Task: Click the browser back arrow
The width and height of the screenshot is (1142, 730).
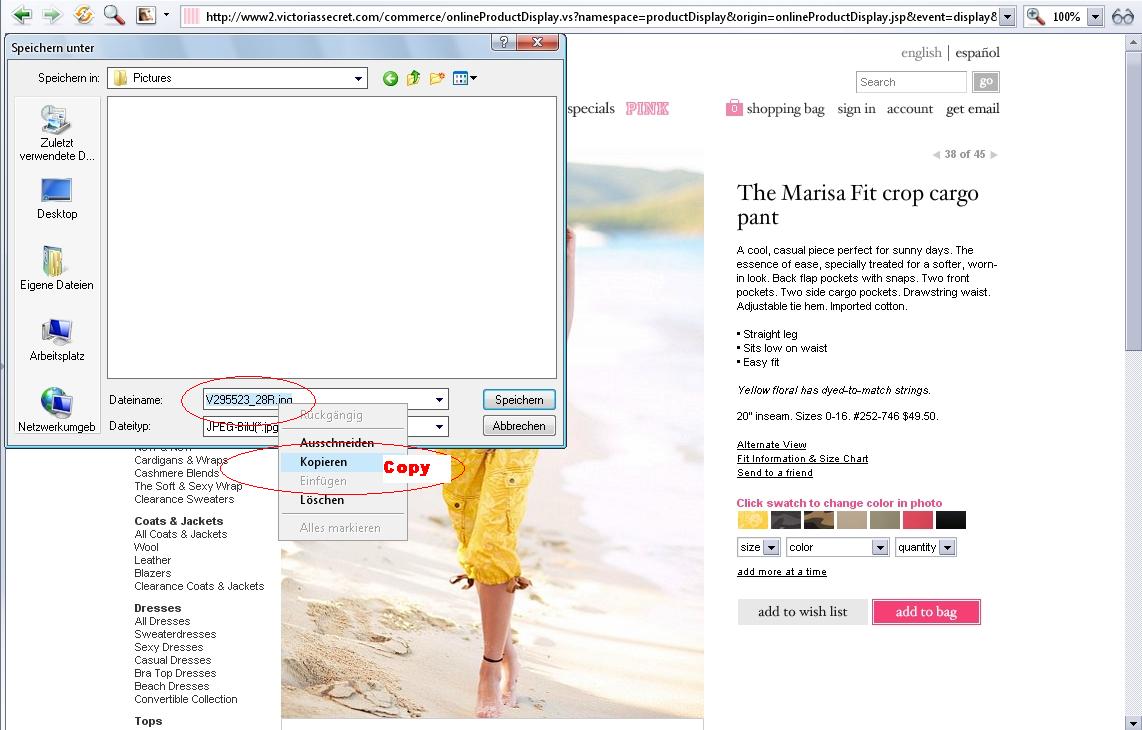Action: [x=21, y=16]
